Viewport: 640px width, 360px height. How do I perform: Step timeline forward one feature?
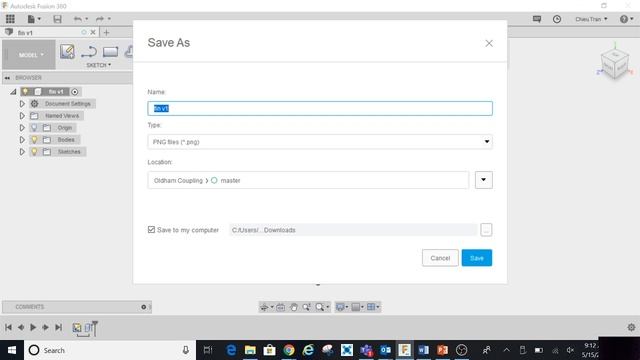tap(46, 327)
